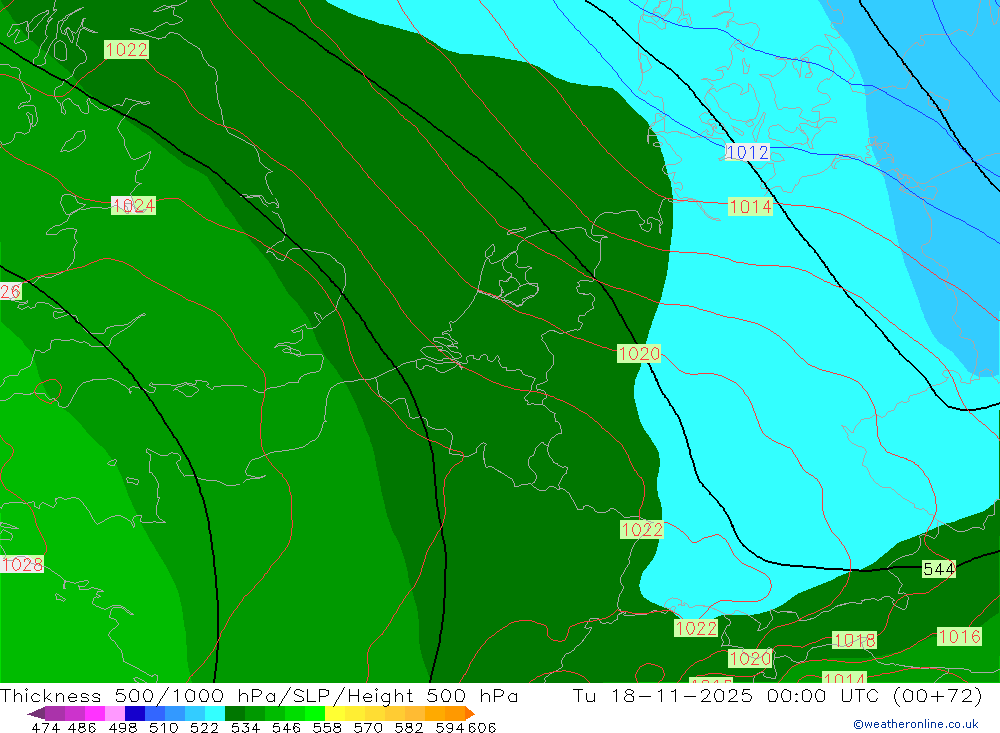Image resolution: width=1000 pixels, height=733 pixels.
Task: Click the light pink legend swatch
Action: click(114, 713)
